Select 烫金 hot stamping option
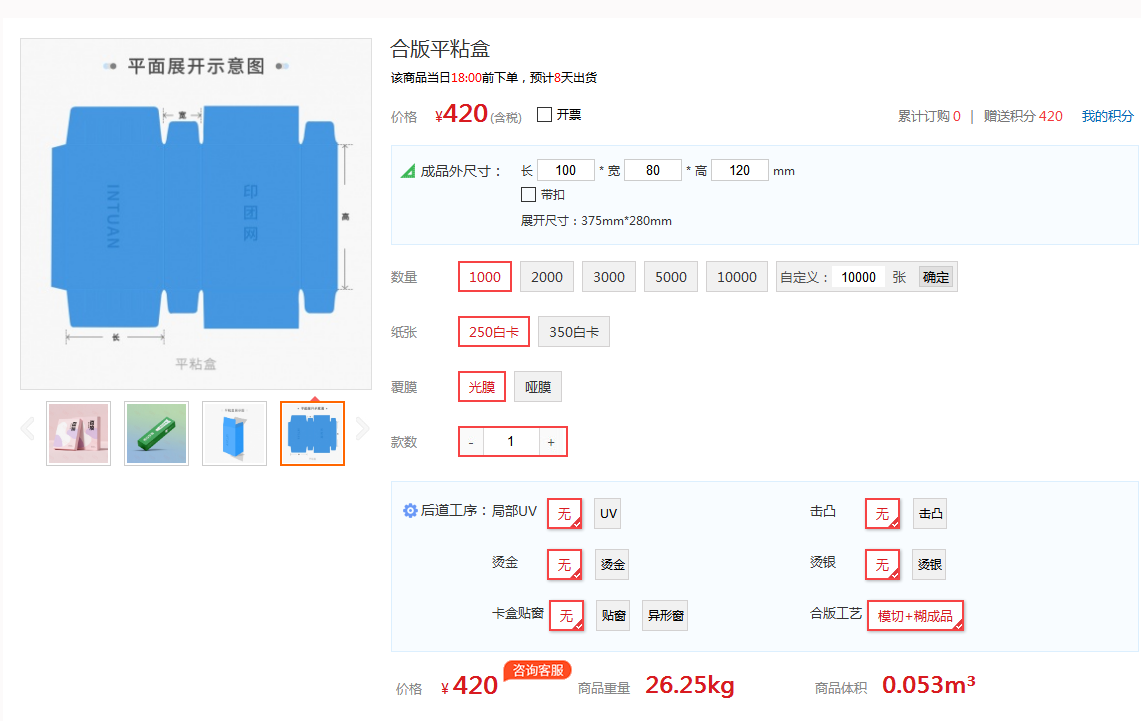Viewport: 1141px width, 721px height. point(613,565)
